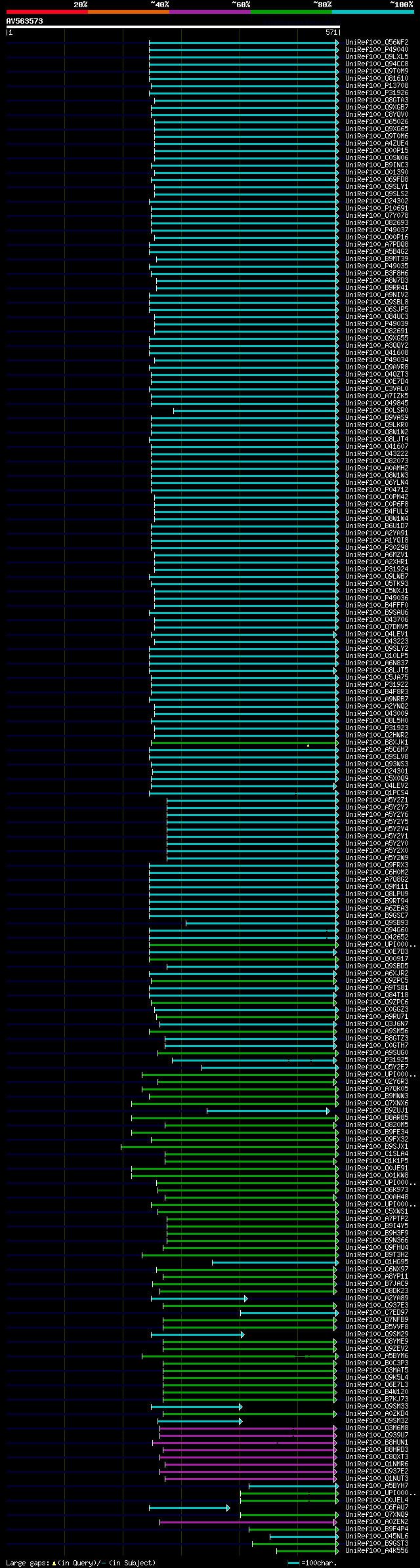Select the UniRef100_B9RT94 label
The image size is (420, 1568).
coord(377,901)
